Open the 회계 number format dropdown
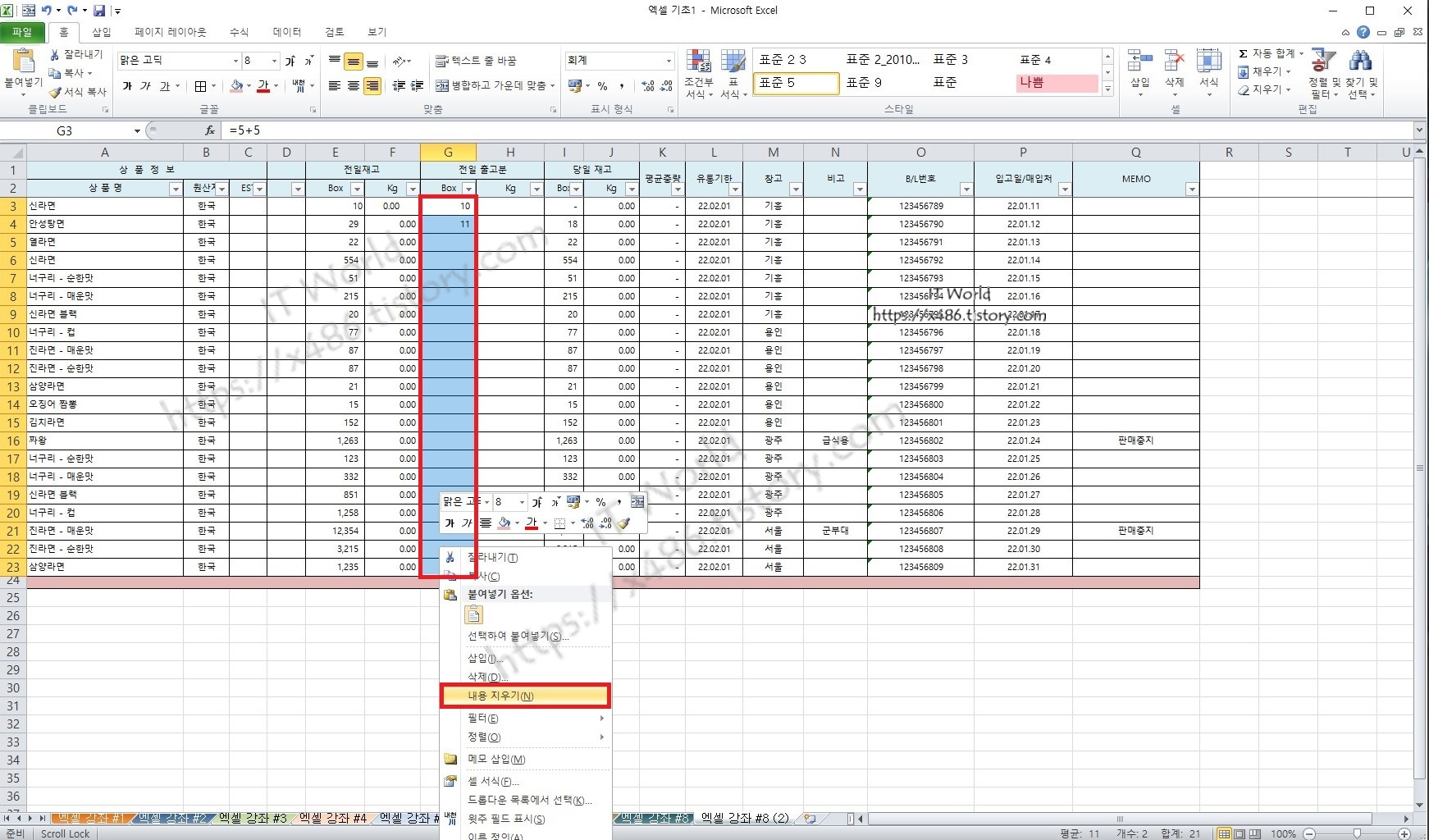1429x840 pixels. pyautogui.click(x=669, y=61)
